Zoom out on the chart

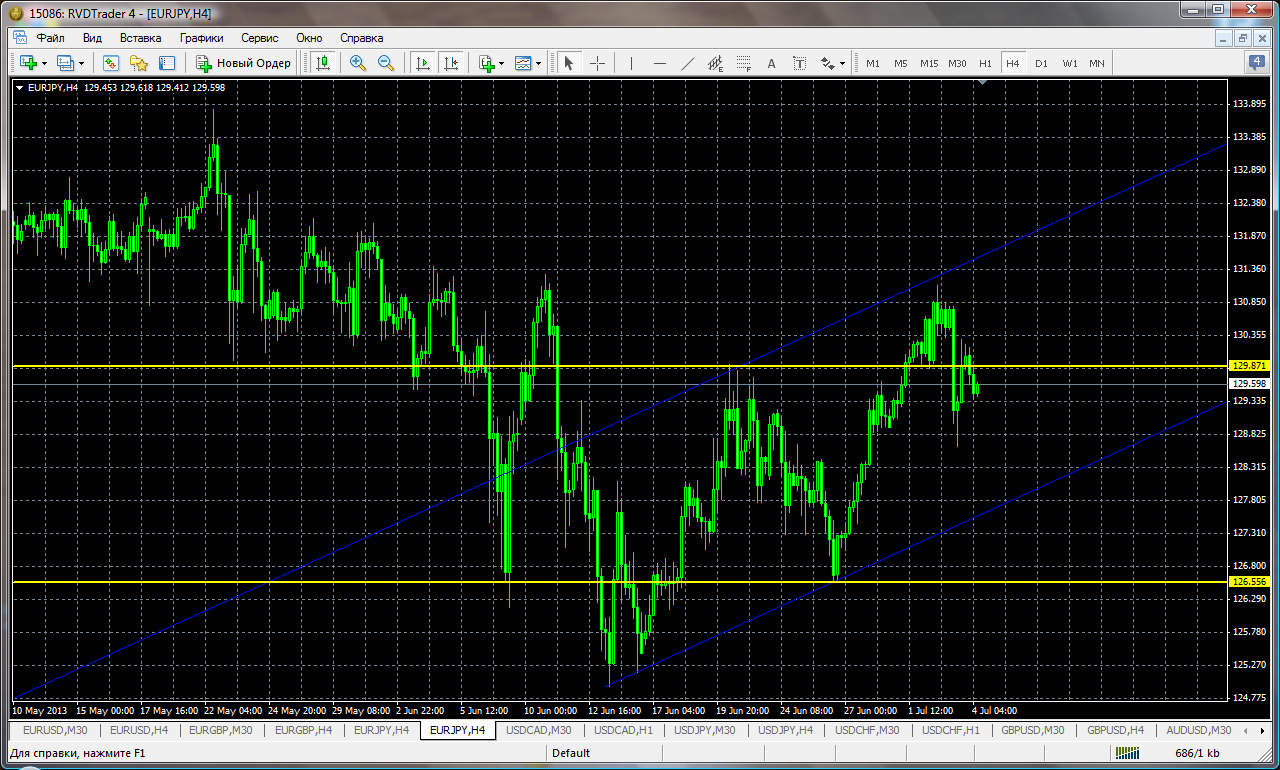point(386,63)
